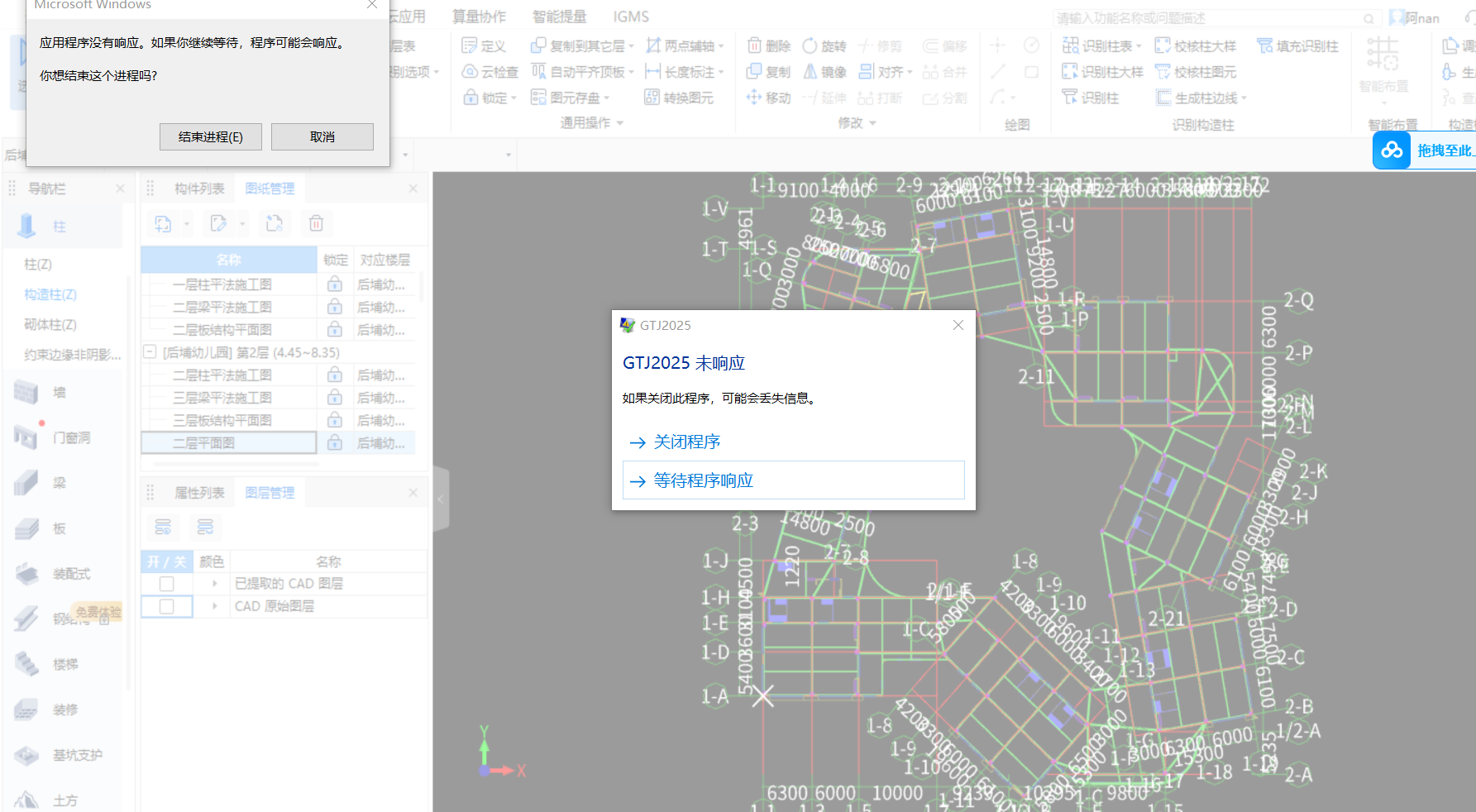Click the cloud 拖拽至此 floating icon

click(1392, 150)
